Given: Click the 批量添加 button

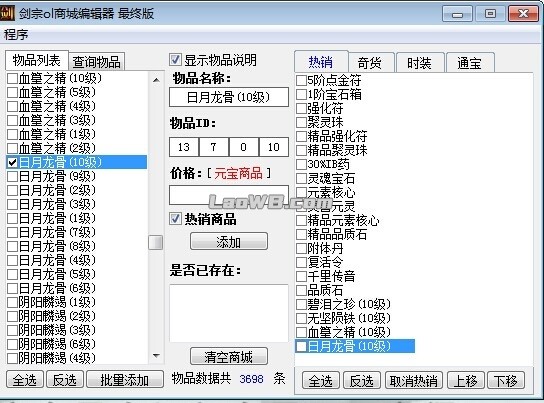Looking at the screenshot, I should pyautogui.click(x=125, y=380).
